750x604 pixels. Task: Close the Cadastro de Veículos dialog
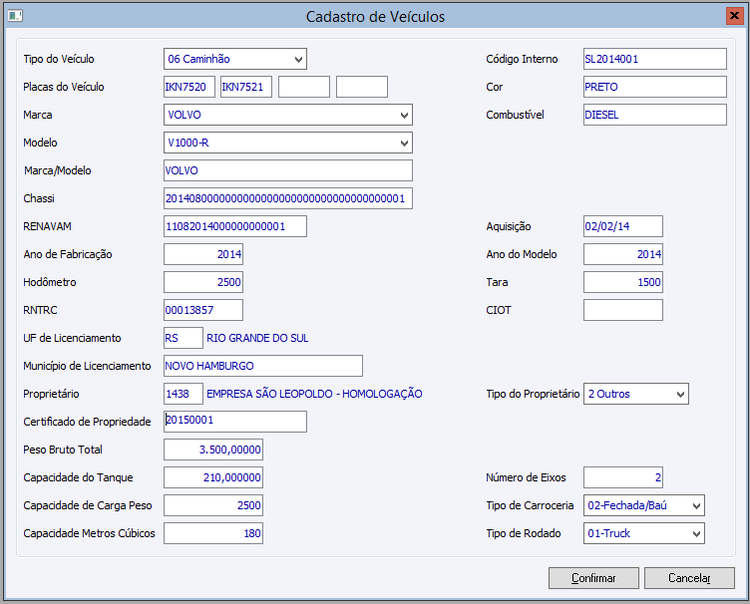734,16
